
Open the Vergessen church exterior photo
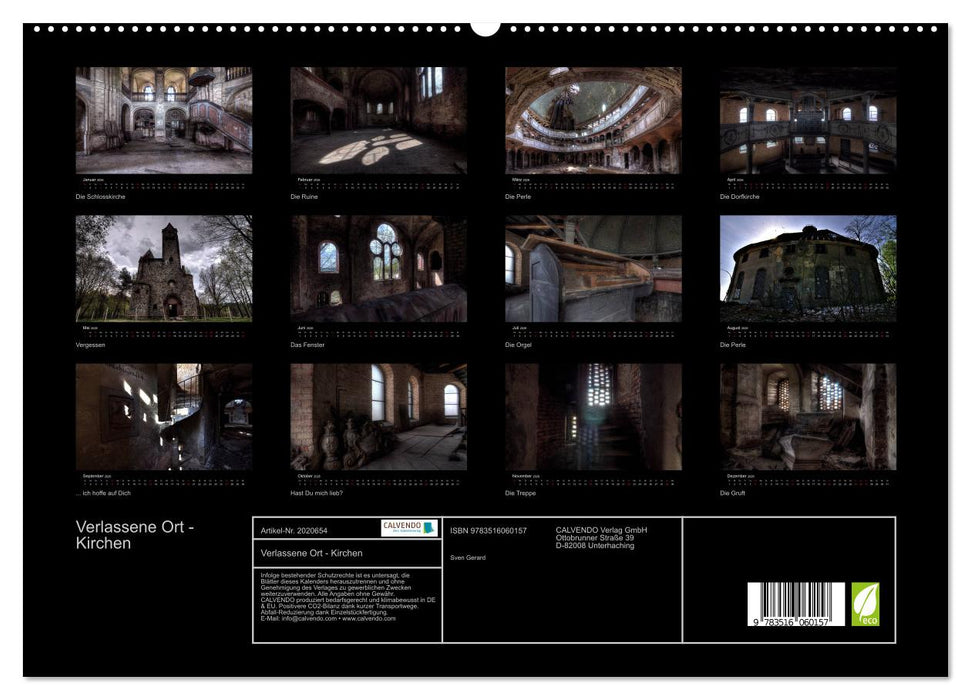pos(164,268)
